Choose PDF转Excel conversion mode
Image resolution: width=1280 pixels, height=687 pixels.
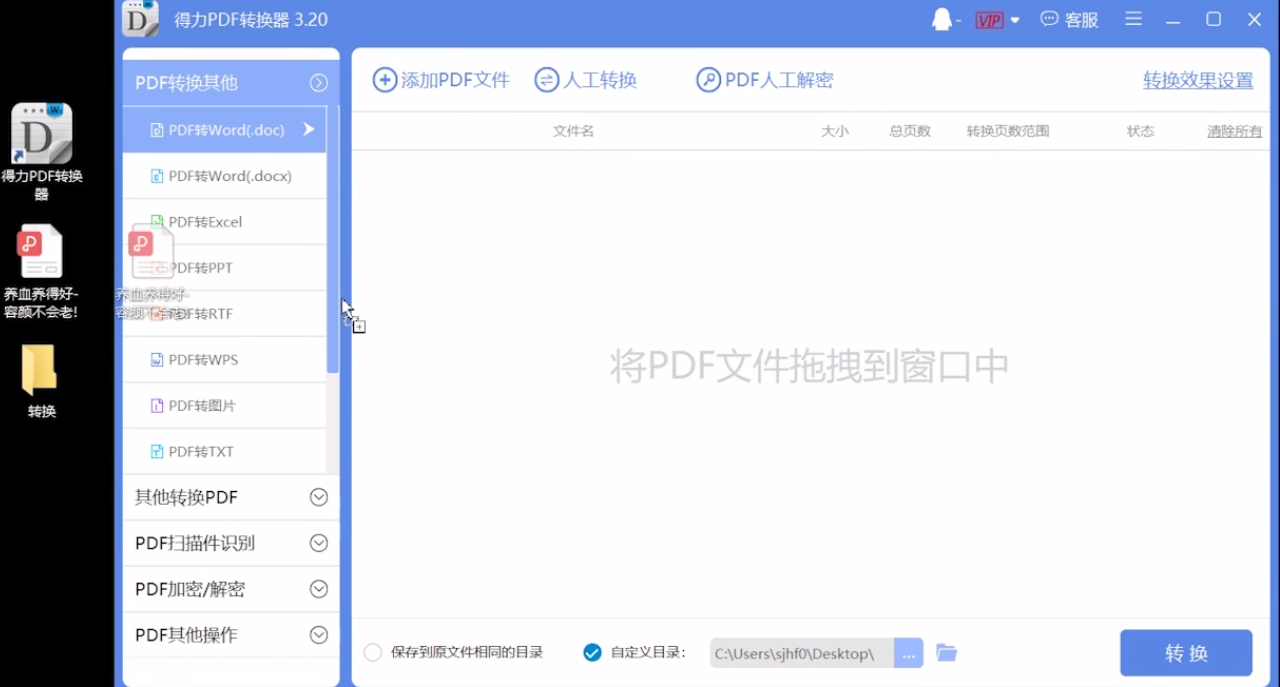(225, 222)
